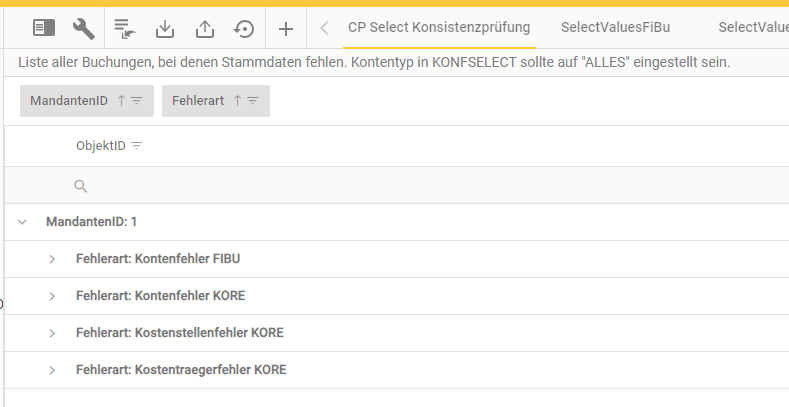Click the list sort/arrange toolbar icon
This screenshot has height=407, width=789.
tap(124, 28)
